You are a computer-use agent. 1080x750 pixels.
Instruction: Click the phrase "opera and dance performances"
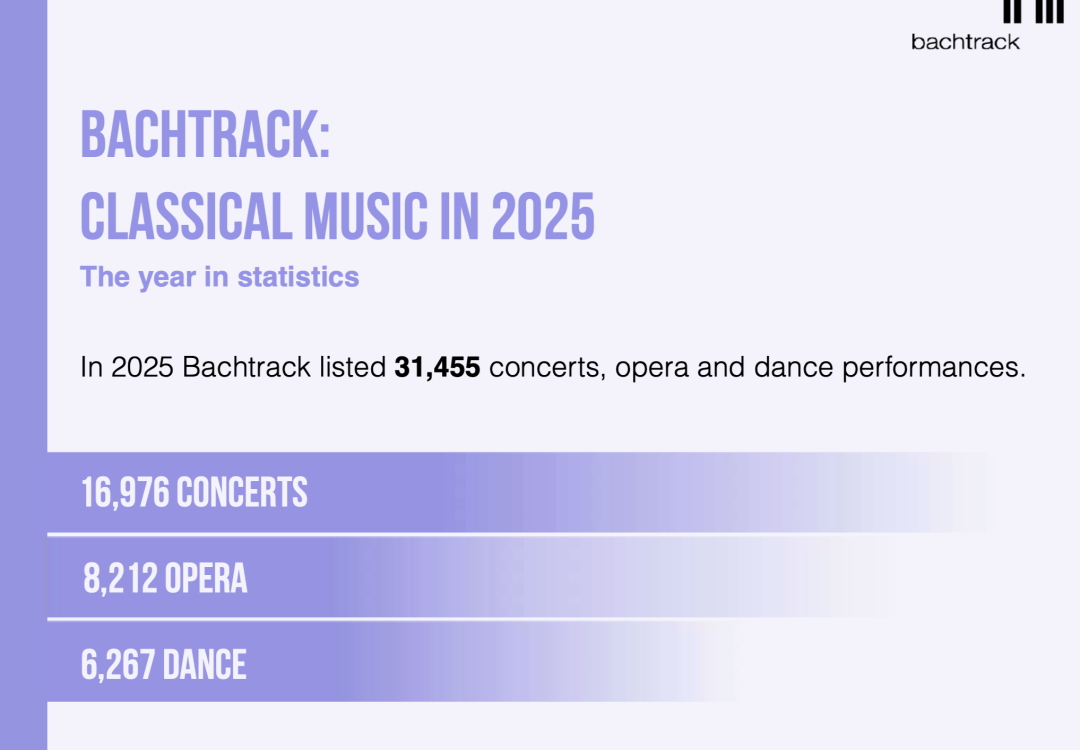click(820, 368)
